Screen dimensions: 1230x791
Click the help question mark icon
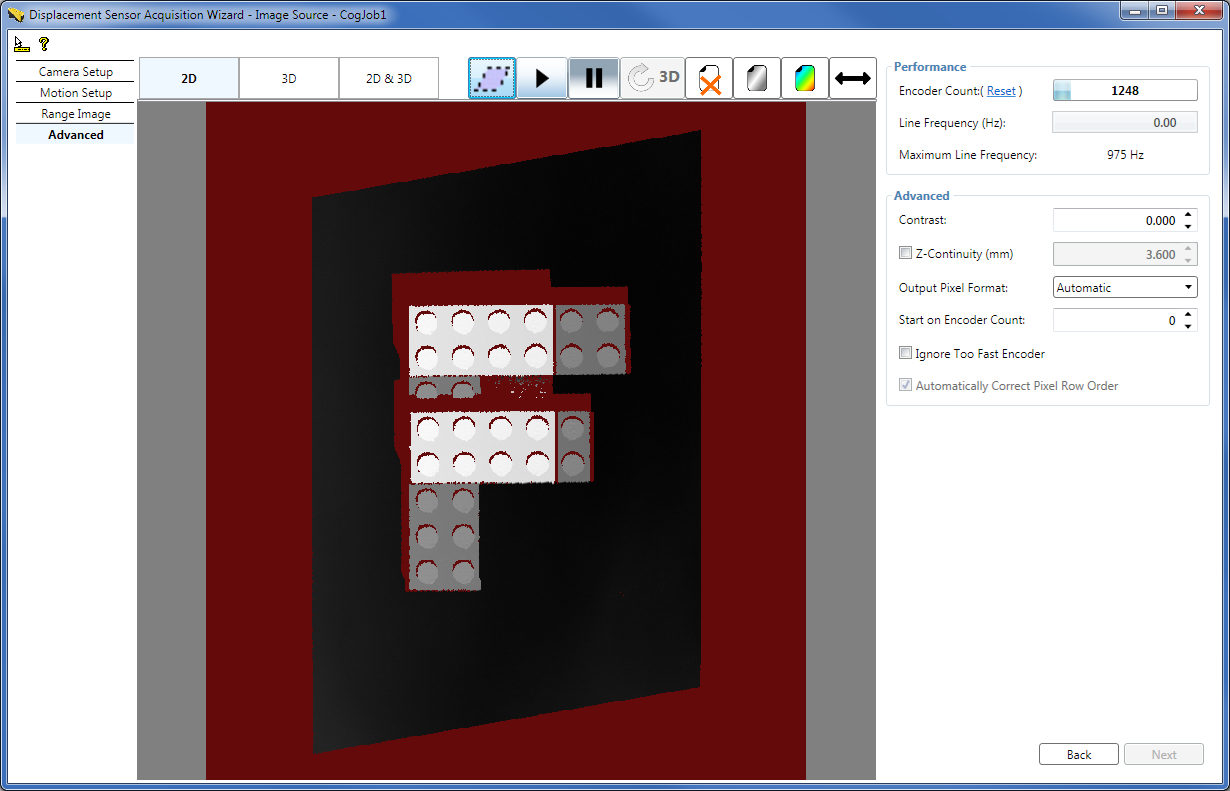[43, 43]
